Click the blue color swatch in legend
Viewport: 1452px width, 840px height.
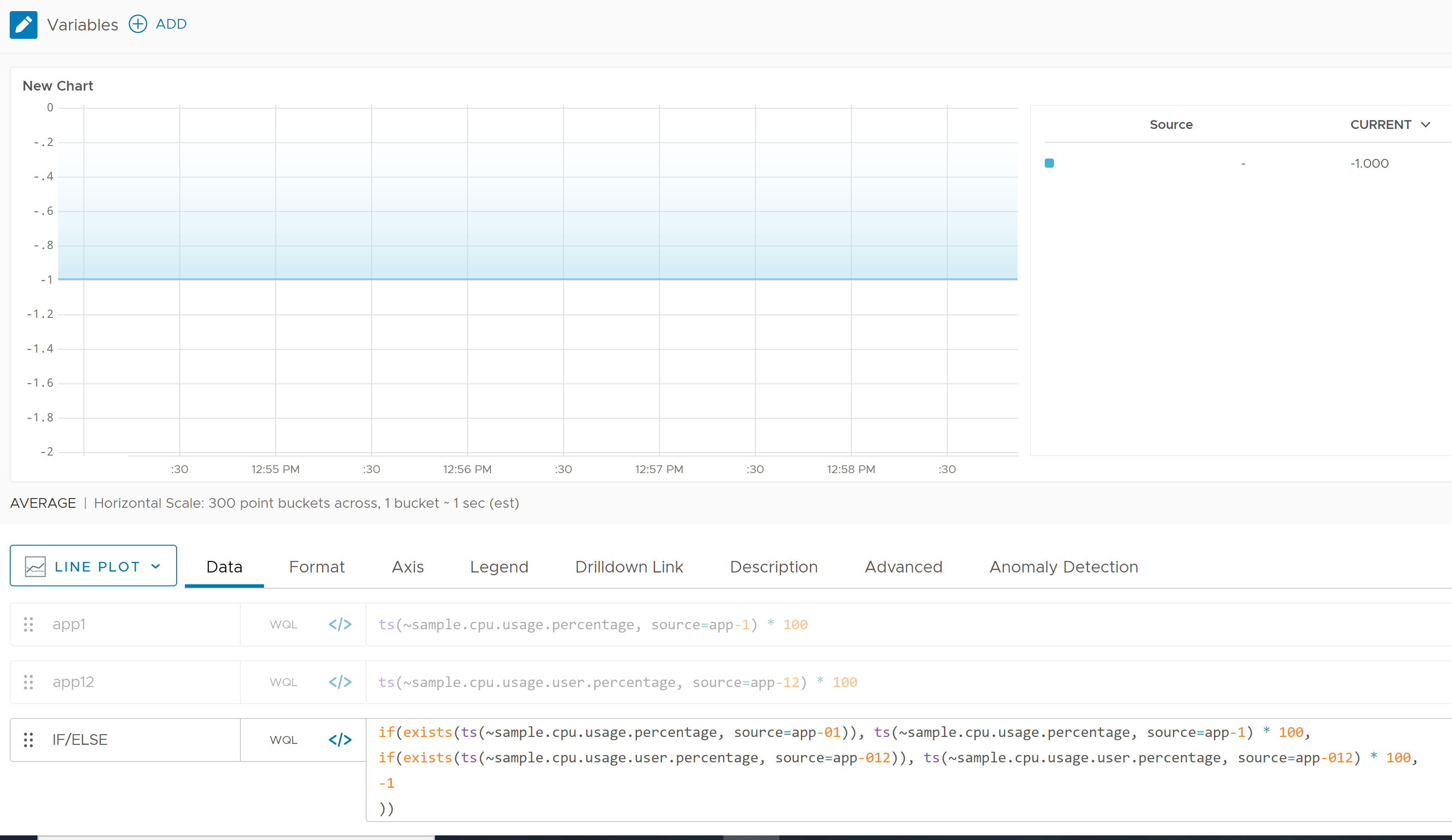click(1049, 162)
